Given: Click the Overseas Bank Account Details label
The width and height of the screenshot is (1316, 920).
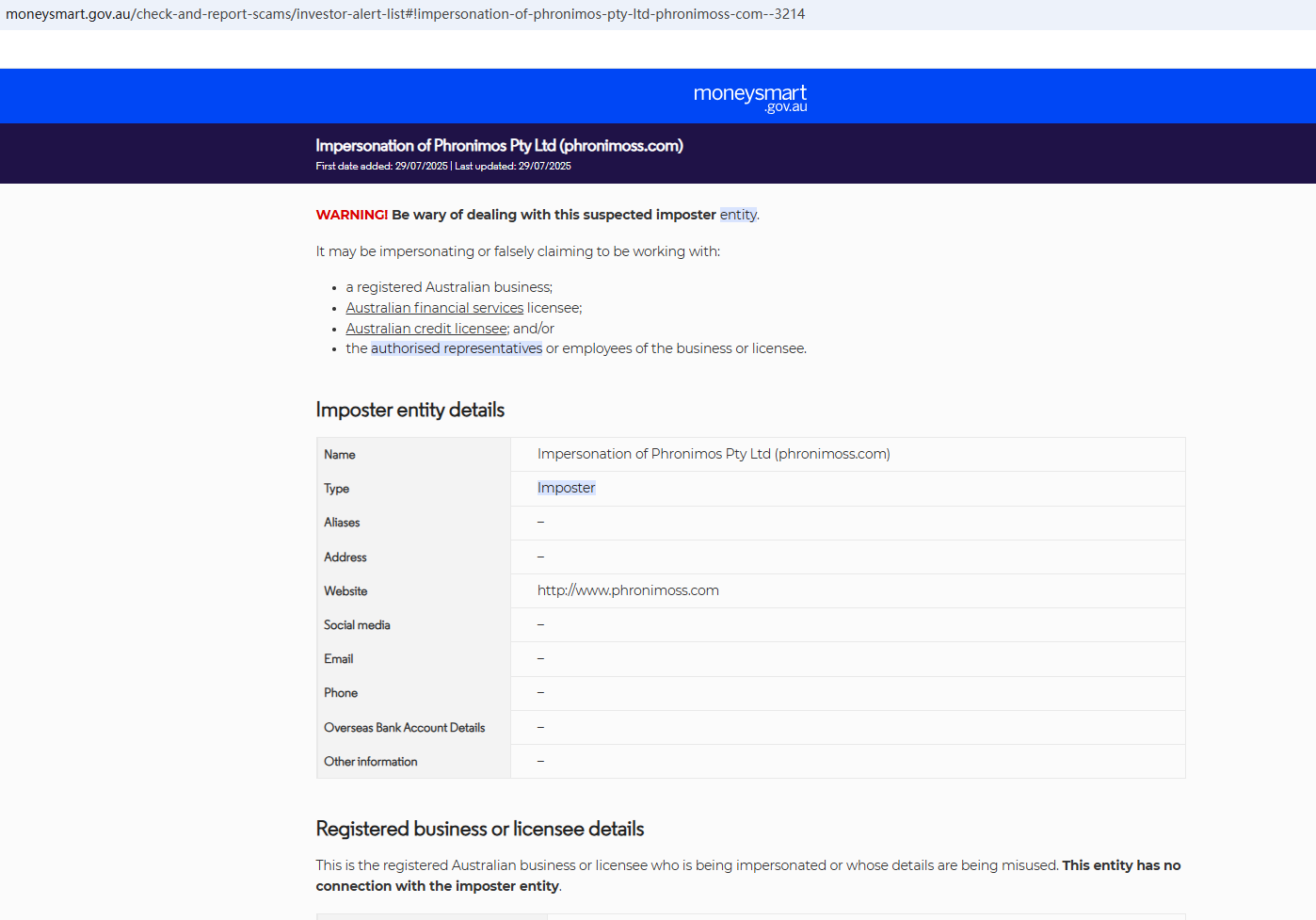Looking at the screenshot, I should [x=405, y=728].
